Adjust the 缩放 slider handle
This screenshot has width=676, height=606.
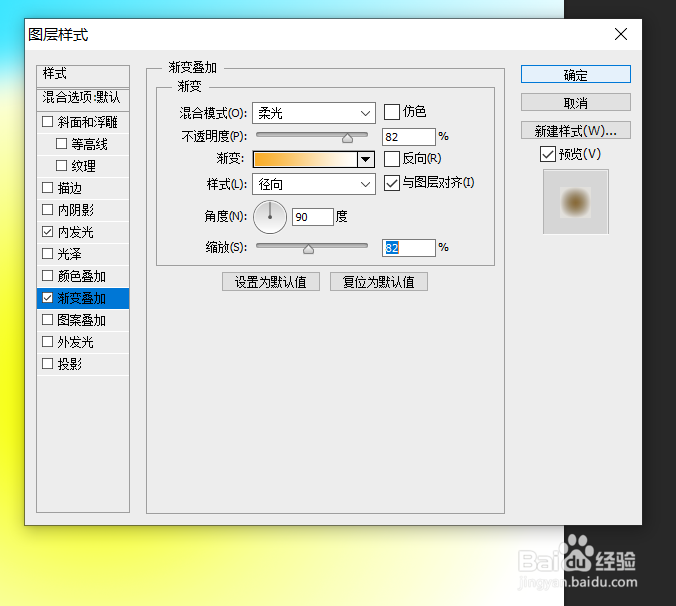(308, 249)
